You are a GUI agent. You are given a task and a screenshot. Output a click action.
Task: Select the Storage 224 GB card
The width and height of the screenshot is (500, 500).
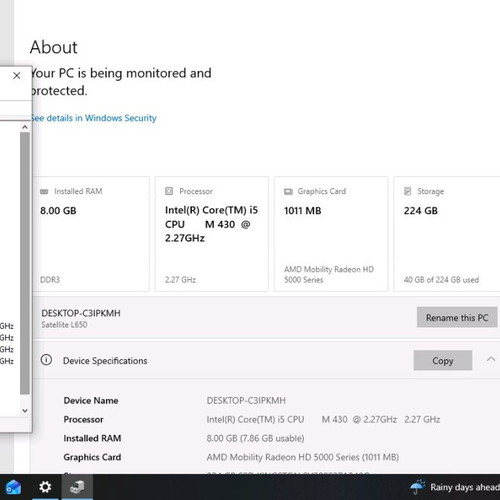click(447, 234)
